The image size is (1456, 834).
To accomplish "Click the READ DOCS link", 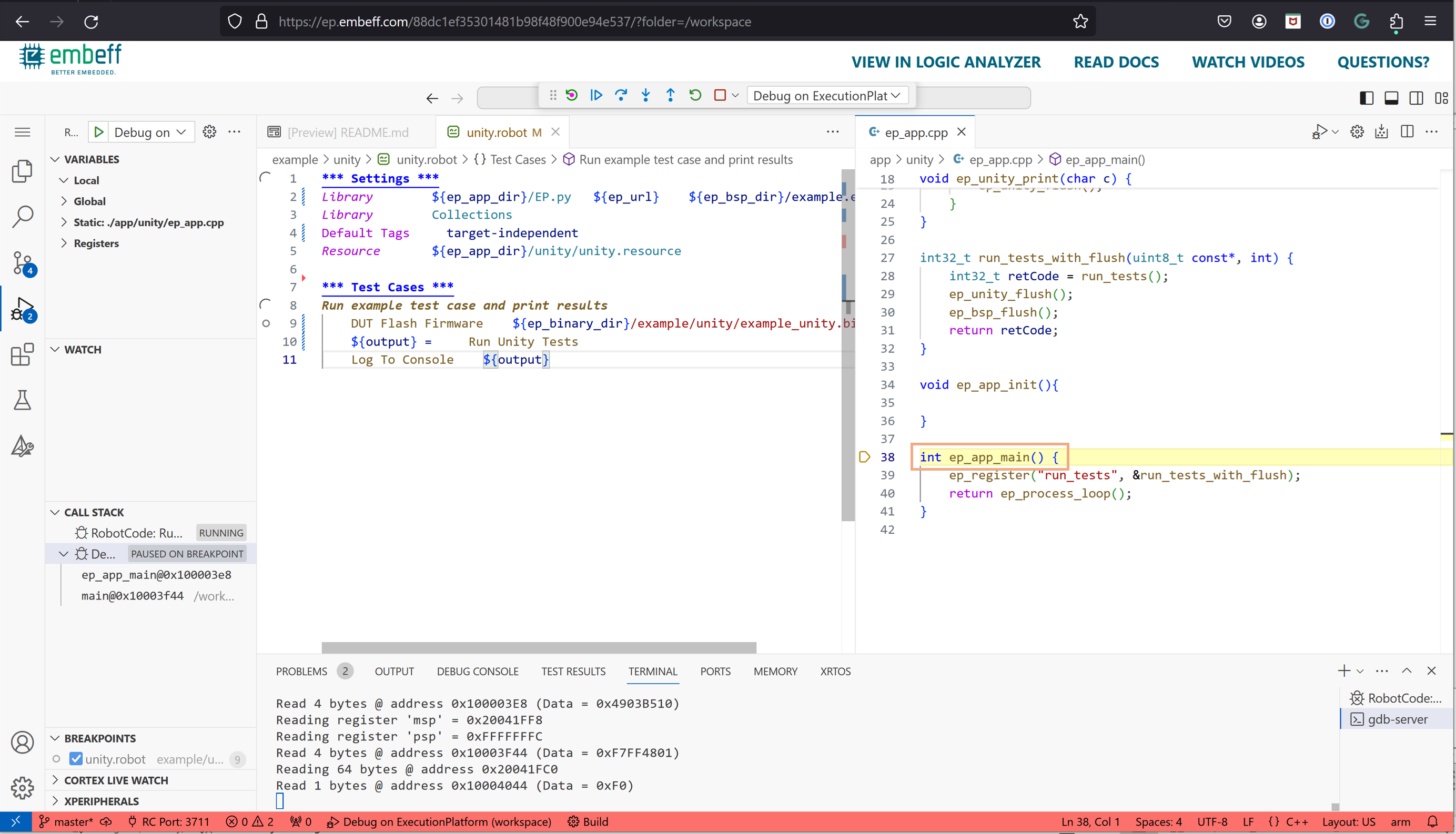I will click(1116, 62).
